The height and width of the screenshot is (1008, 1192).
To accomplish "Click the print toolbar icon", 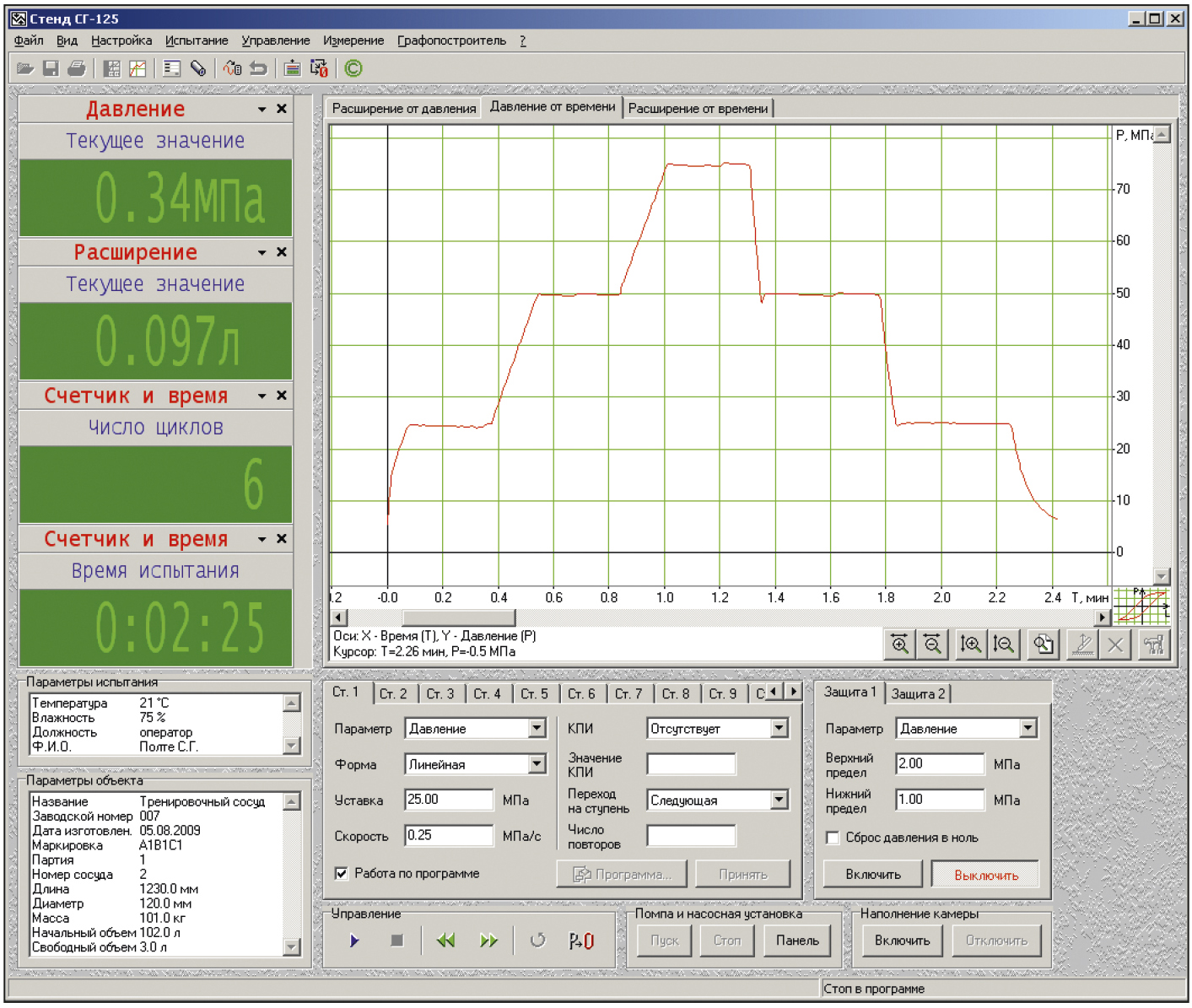I will [77, 68].
